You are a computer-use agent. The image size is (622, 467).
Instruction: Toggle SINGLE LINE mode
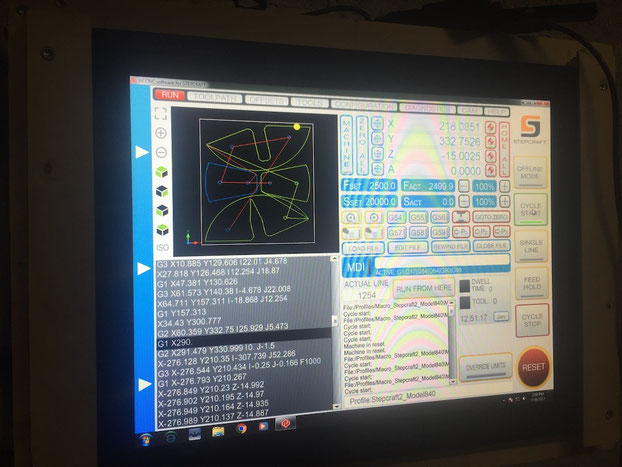(531, 246)
